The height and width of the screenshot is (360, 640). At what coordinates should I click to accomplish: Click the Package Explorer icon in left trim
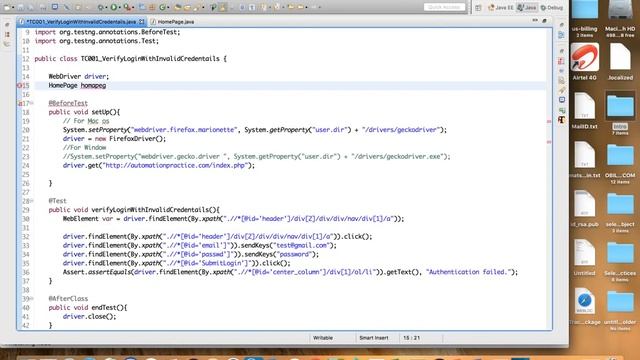click(7, 35)
